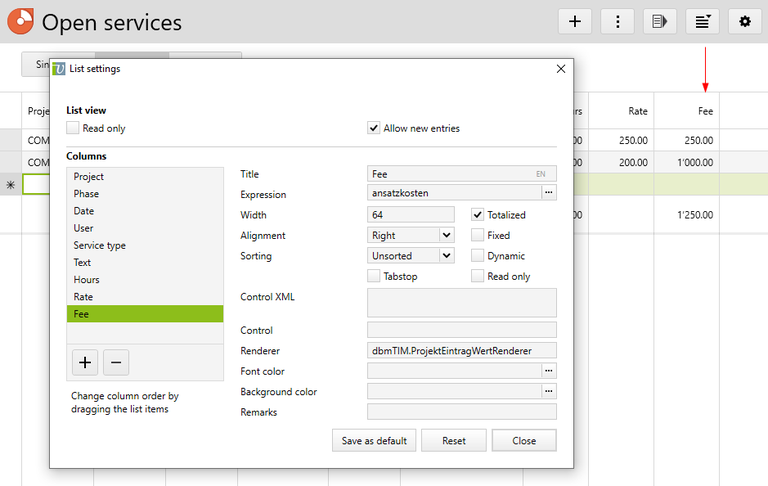Uncheck Allow new entries
Viewport: 768px width, 486px height.
point(374,128)
